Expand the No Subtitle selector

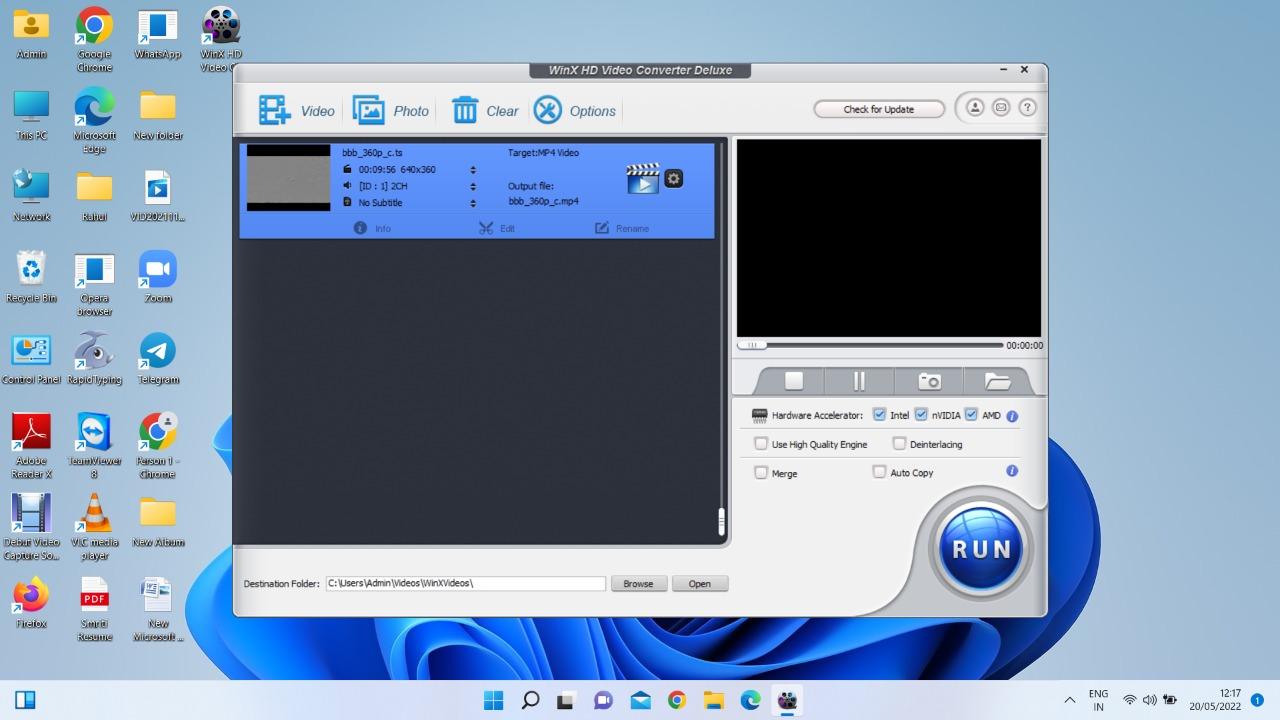coord(473,203)
